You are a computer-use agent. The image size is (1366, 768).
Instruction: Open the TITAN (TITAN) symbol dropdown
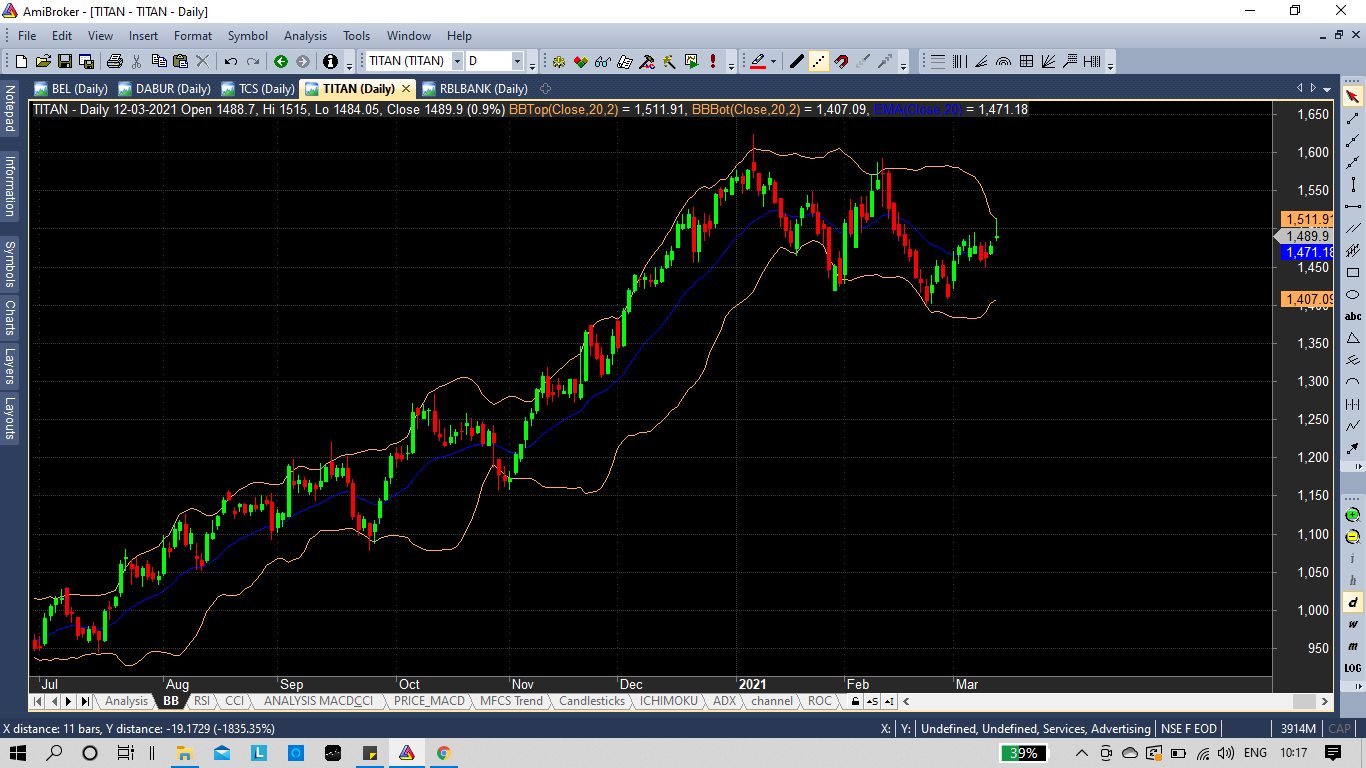457,61
